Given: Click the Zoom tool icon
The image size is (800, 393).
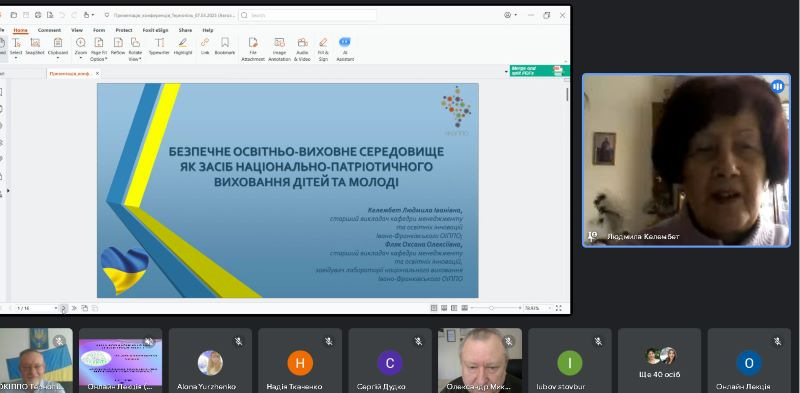Looking at the screenshot, I should tap(81, 43).
